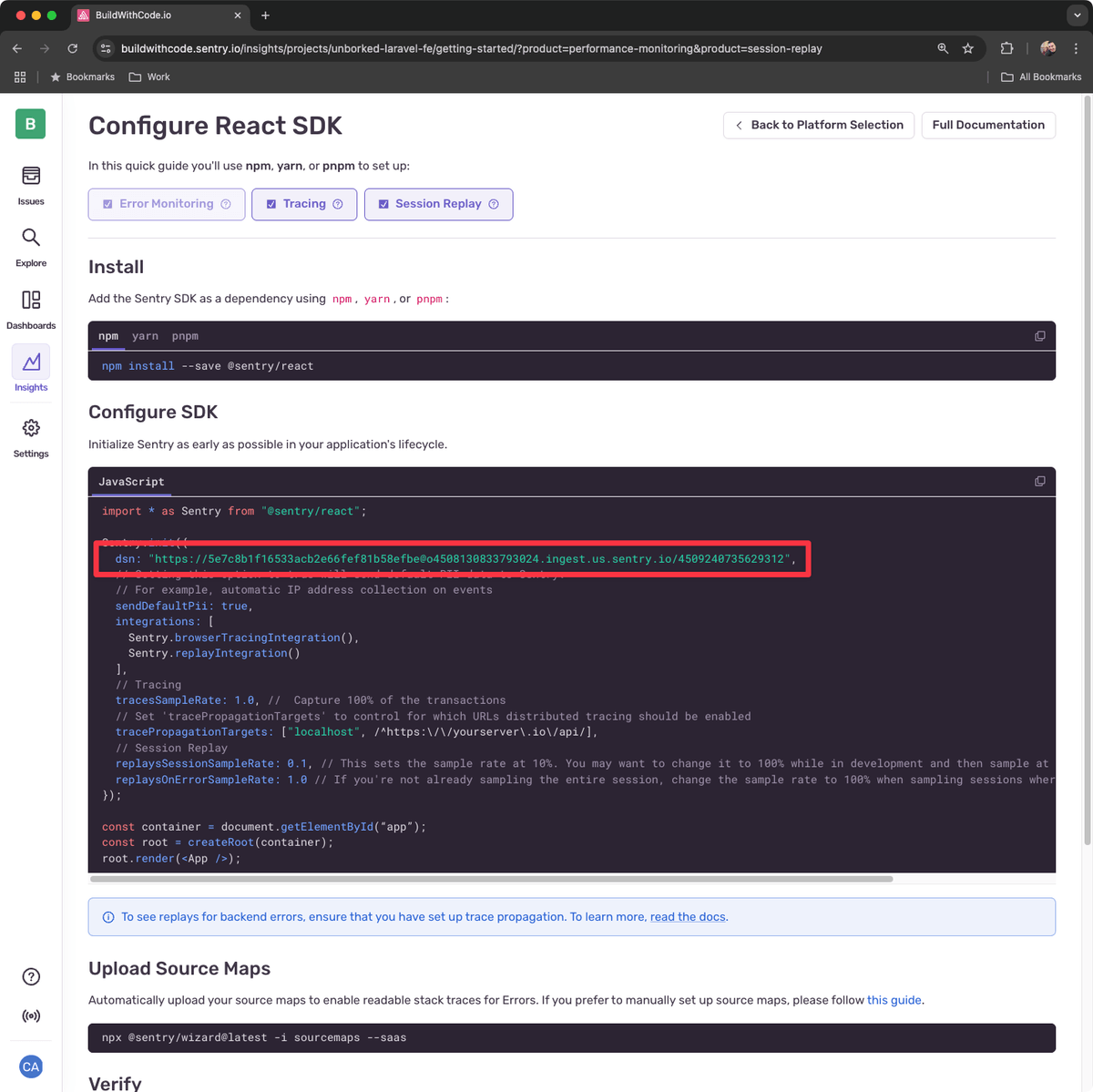
Task: Go forward in browser history
Action: pyautogui.click(x=44, y=48)
